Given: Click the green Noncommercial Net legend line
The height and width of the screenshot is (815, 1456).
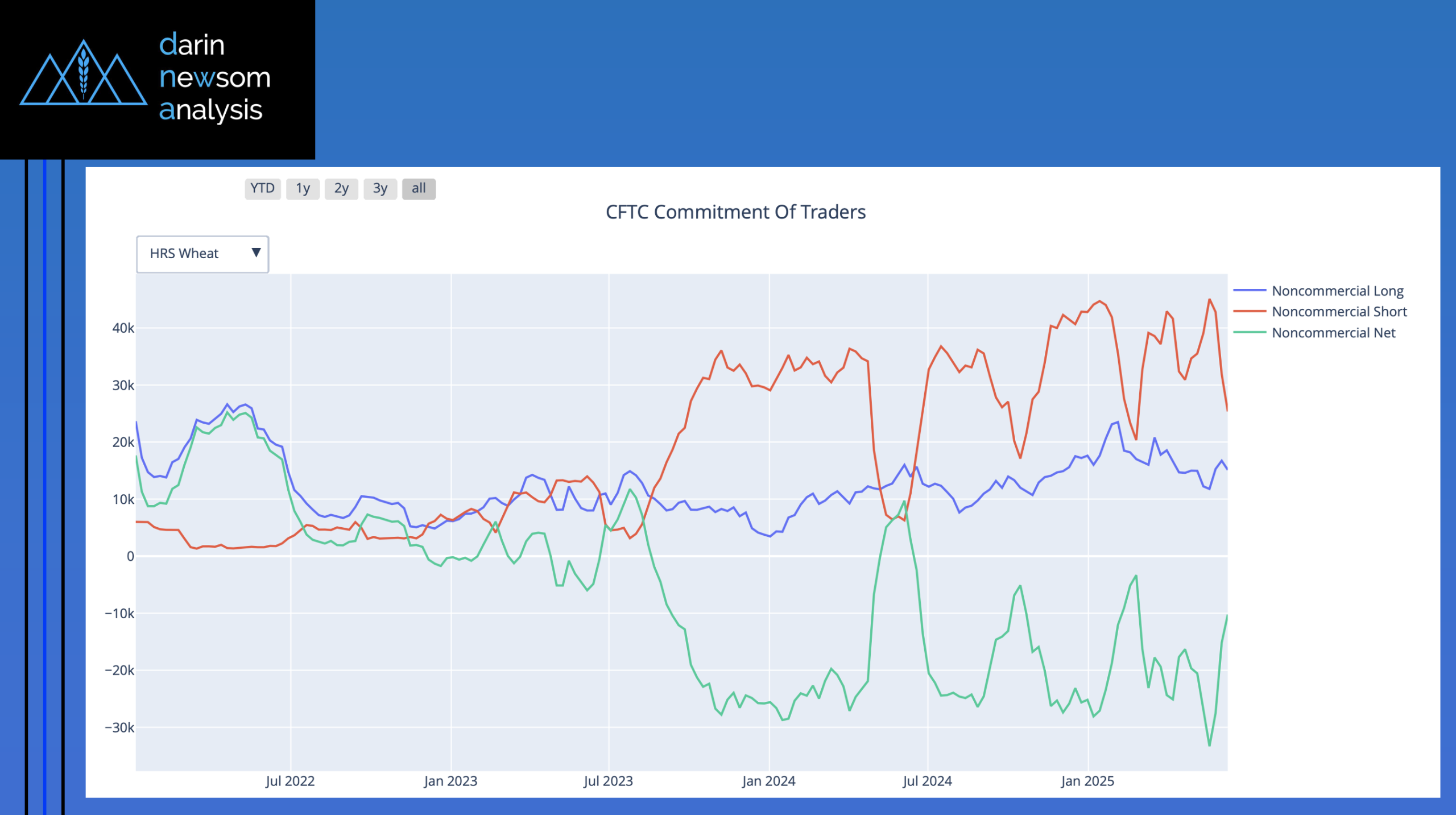Looking at the screenshot, I should tap(1249, 333).
